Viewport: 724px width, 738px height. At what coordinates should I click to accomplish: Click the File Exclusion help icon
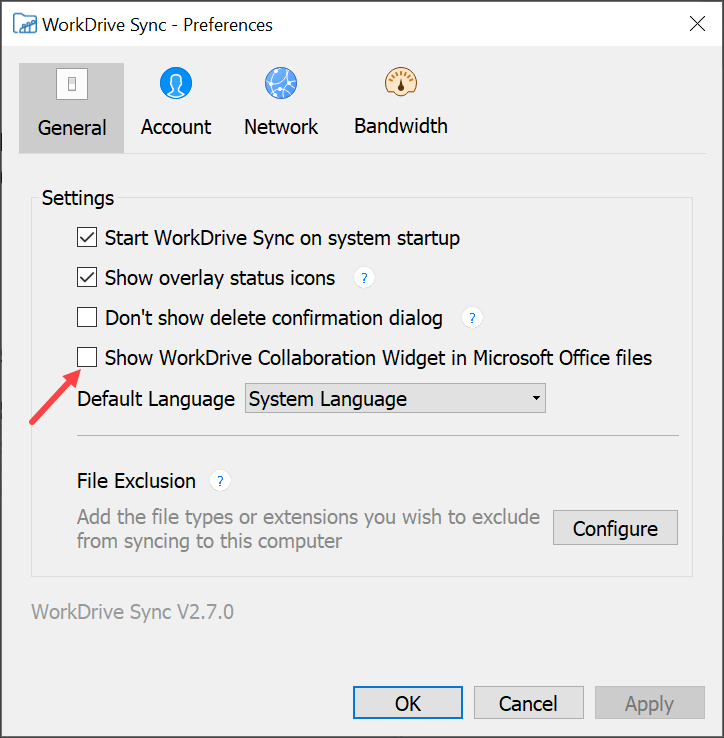click(x=220, y=481)
